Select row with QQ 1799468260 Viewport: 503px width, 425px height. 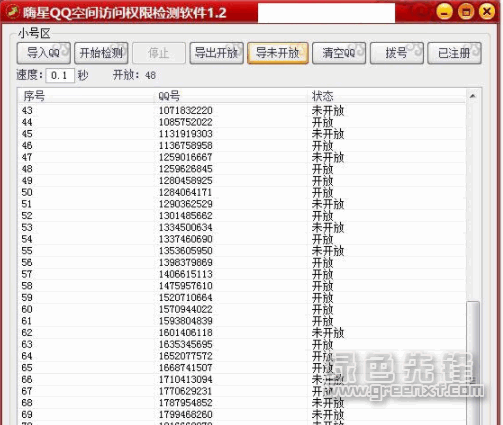point(242,414)
